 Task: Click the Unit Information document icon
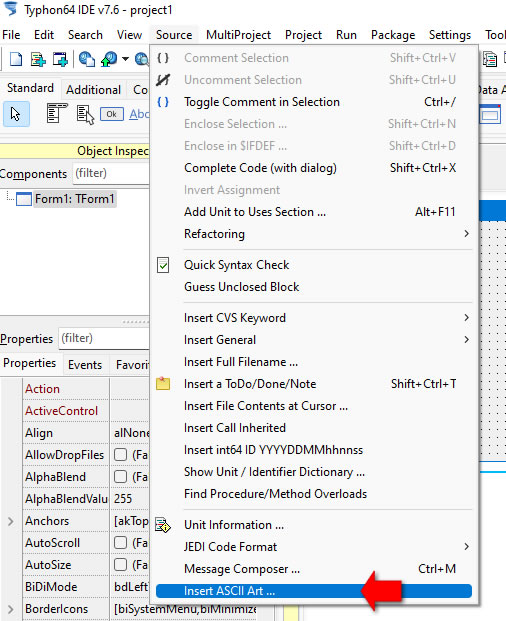coord(163,525)
